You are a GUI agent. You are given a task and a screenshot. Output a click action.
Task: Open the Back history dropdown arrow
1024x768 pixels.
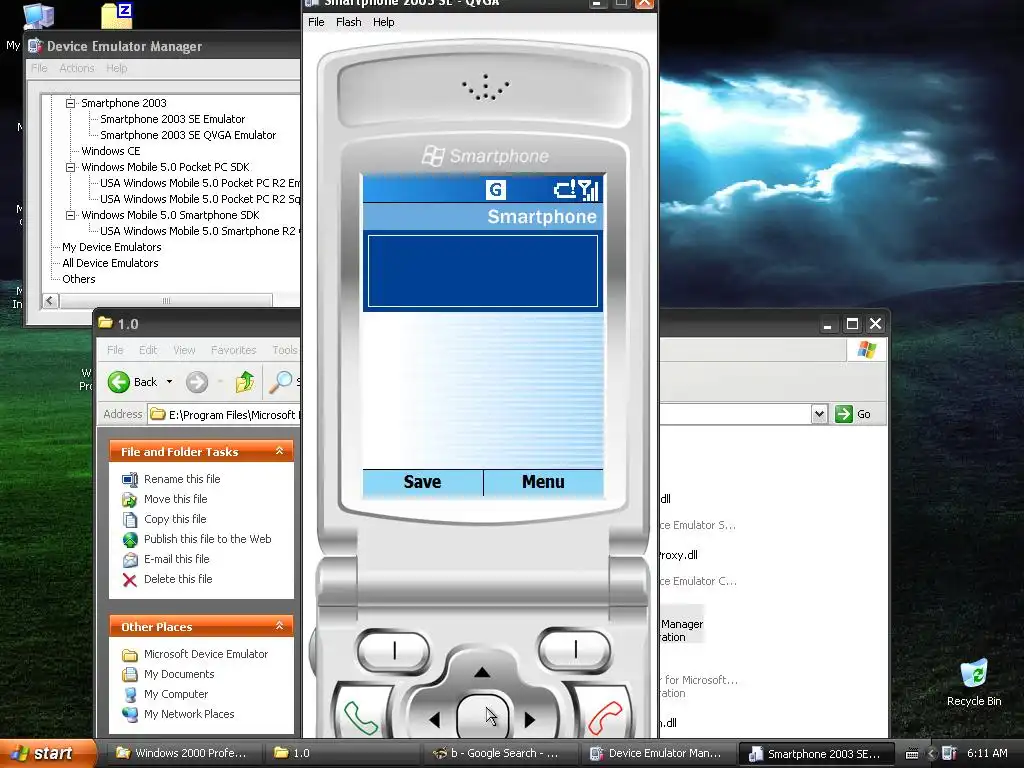169,382
